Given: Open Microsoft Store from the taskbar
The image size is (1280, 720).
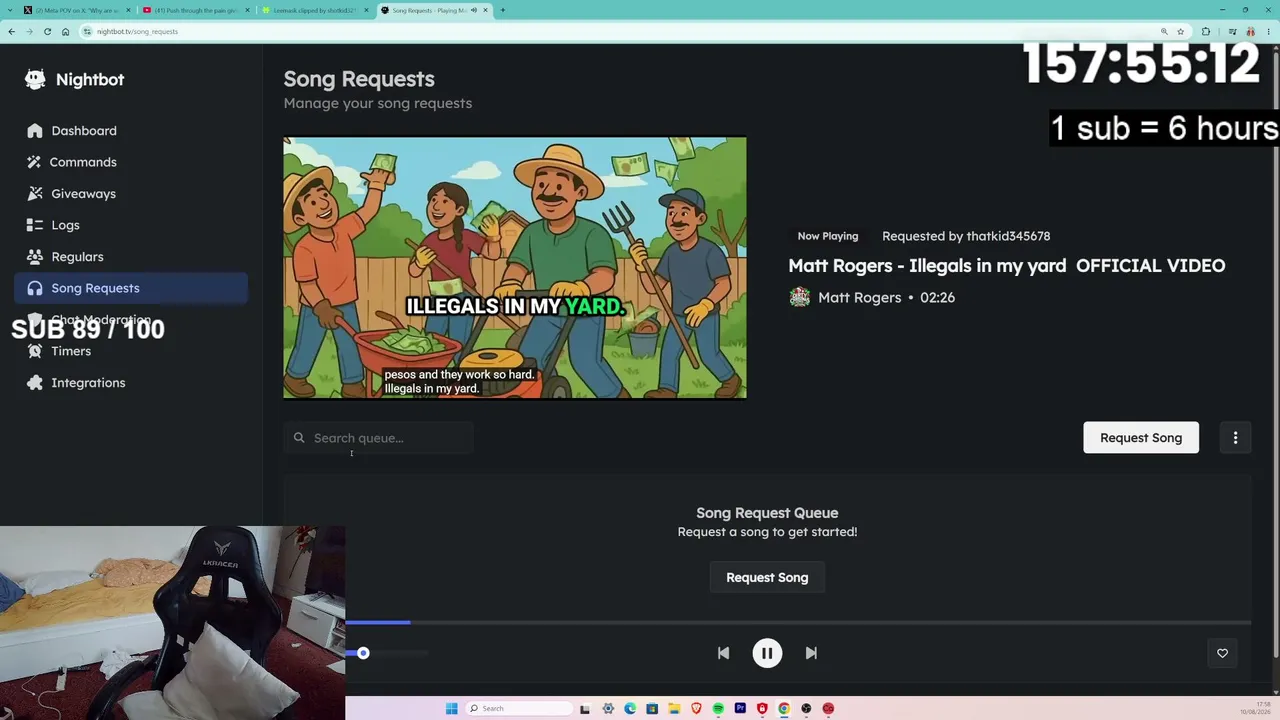Looking at the screenshot, I should [652, 708].
